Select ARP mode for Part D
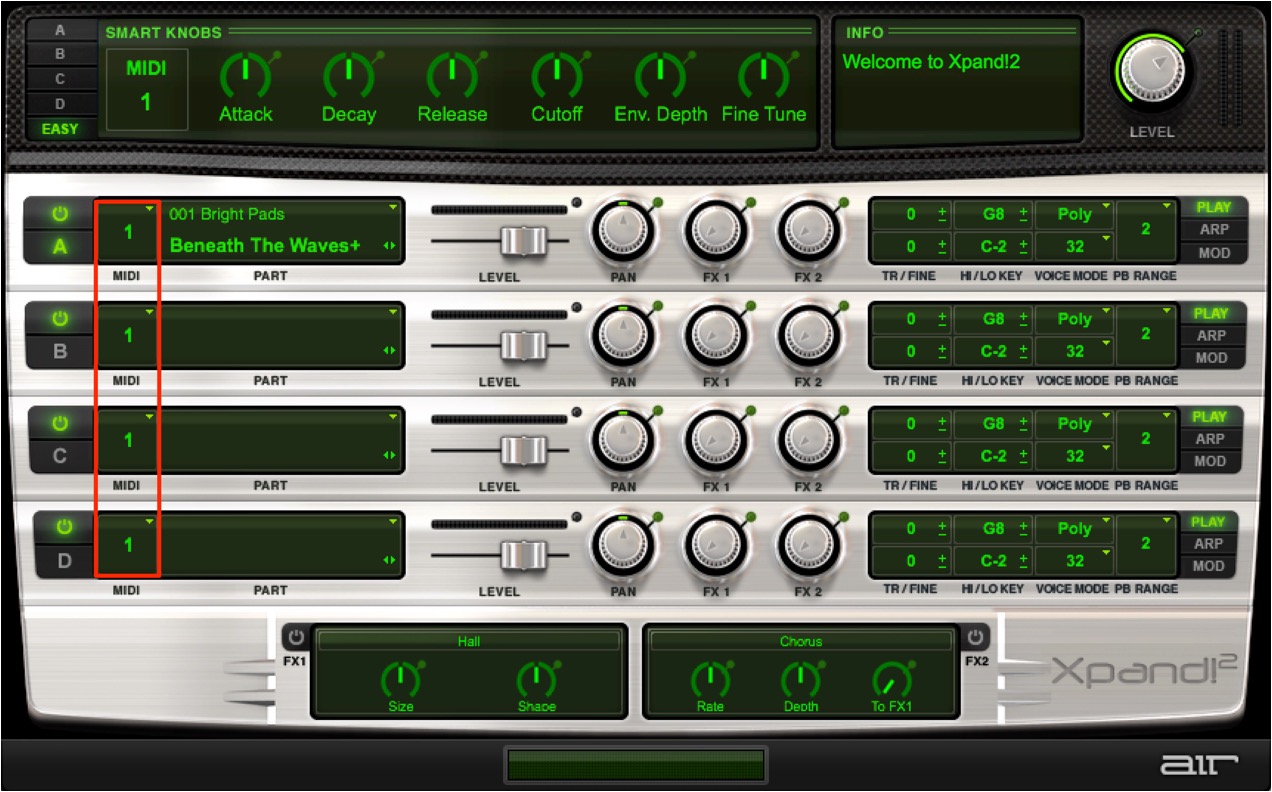Image resolution: width=1272 pixels, height=792 pixels. (x=1209, y=544)
